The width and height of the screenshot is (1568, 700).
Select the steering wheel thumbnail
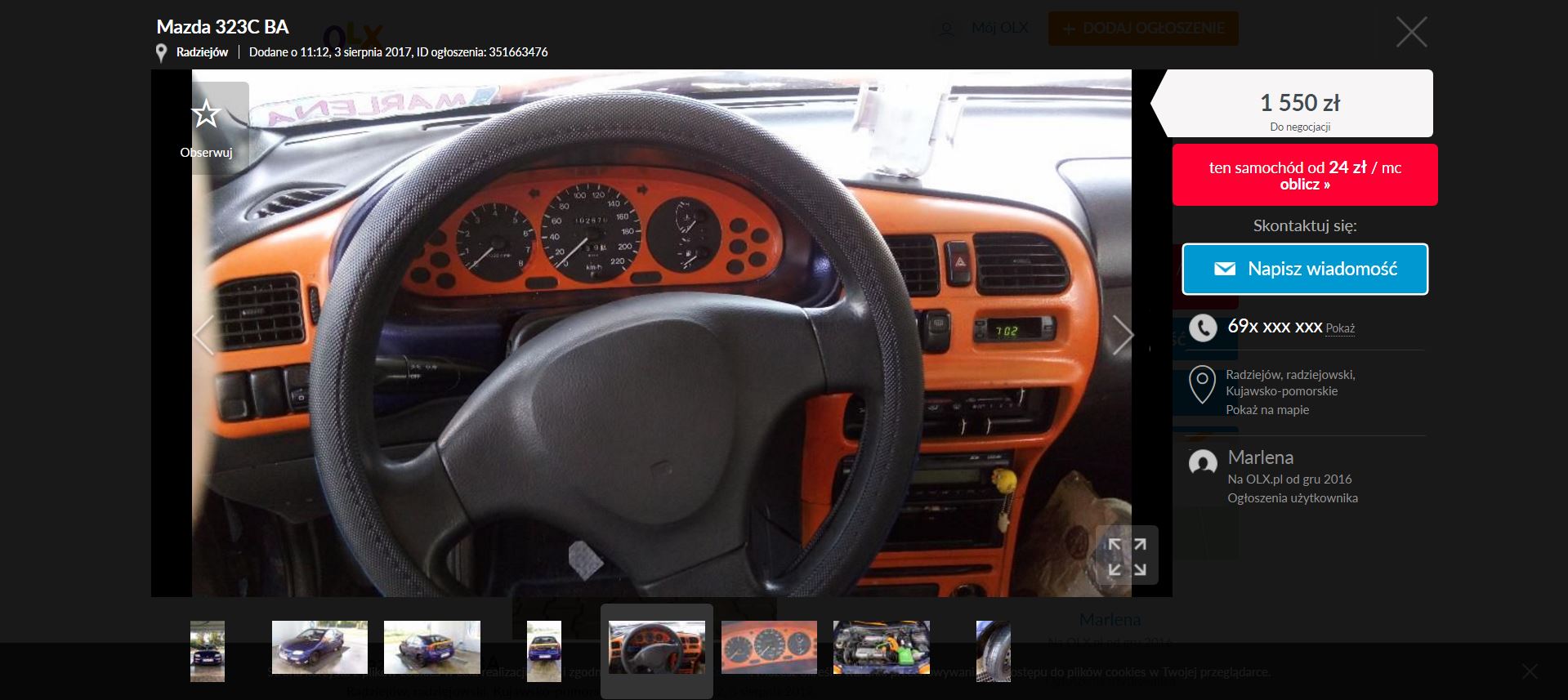(x=657, y=647)
